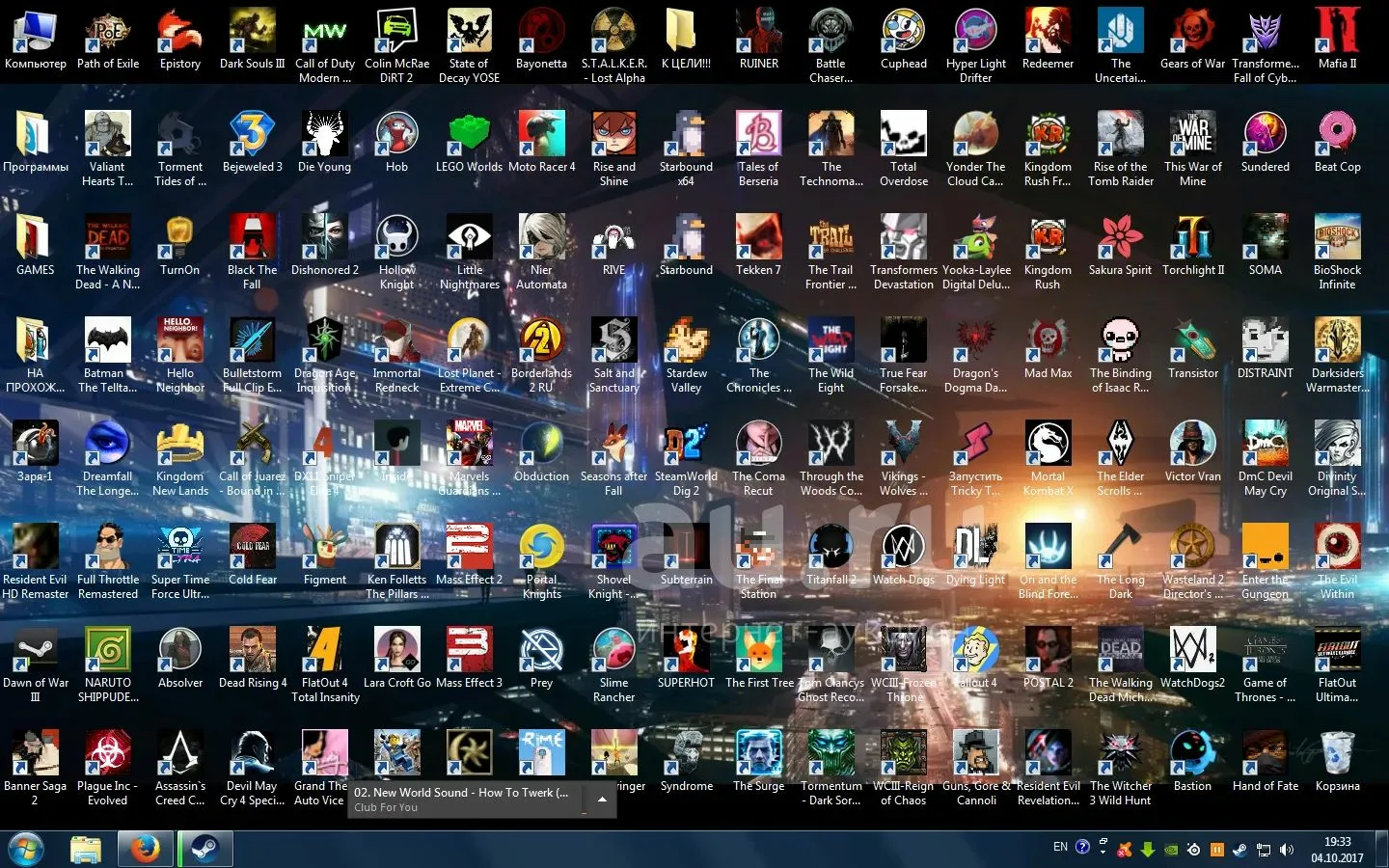Screen dimensions: 1389x868
Task: Select the Prey desktop icon
Action: (x=542, y=660)
